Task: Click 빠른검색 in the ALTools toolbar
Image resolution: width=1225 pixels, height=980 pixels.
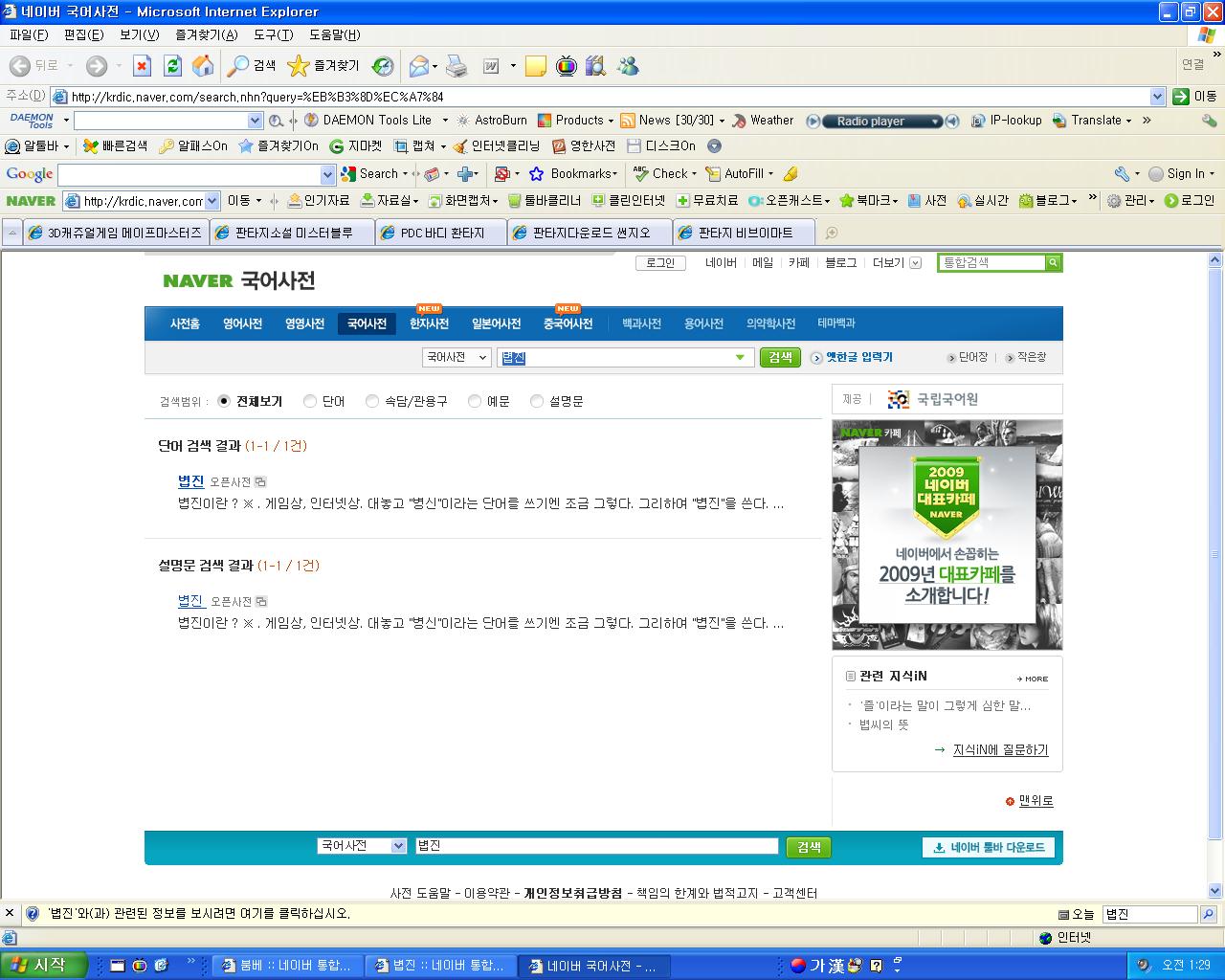Action: point(115,146)
